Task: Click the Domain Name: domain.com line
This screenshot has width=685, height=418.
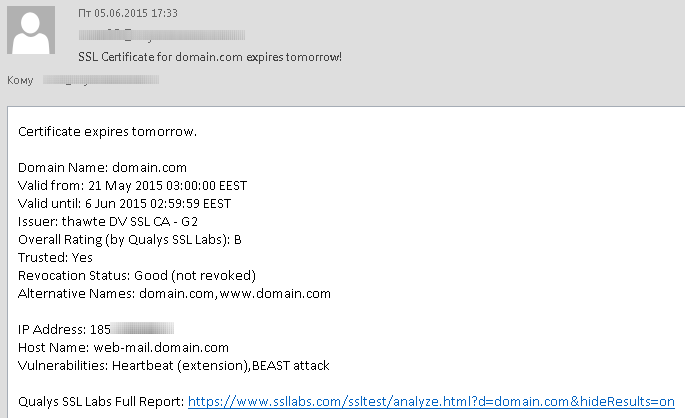Action: coord(102,167)
